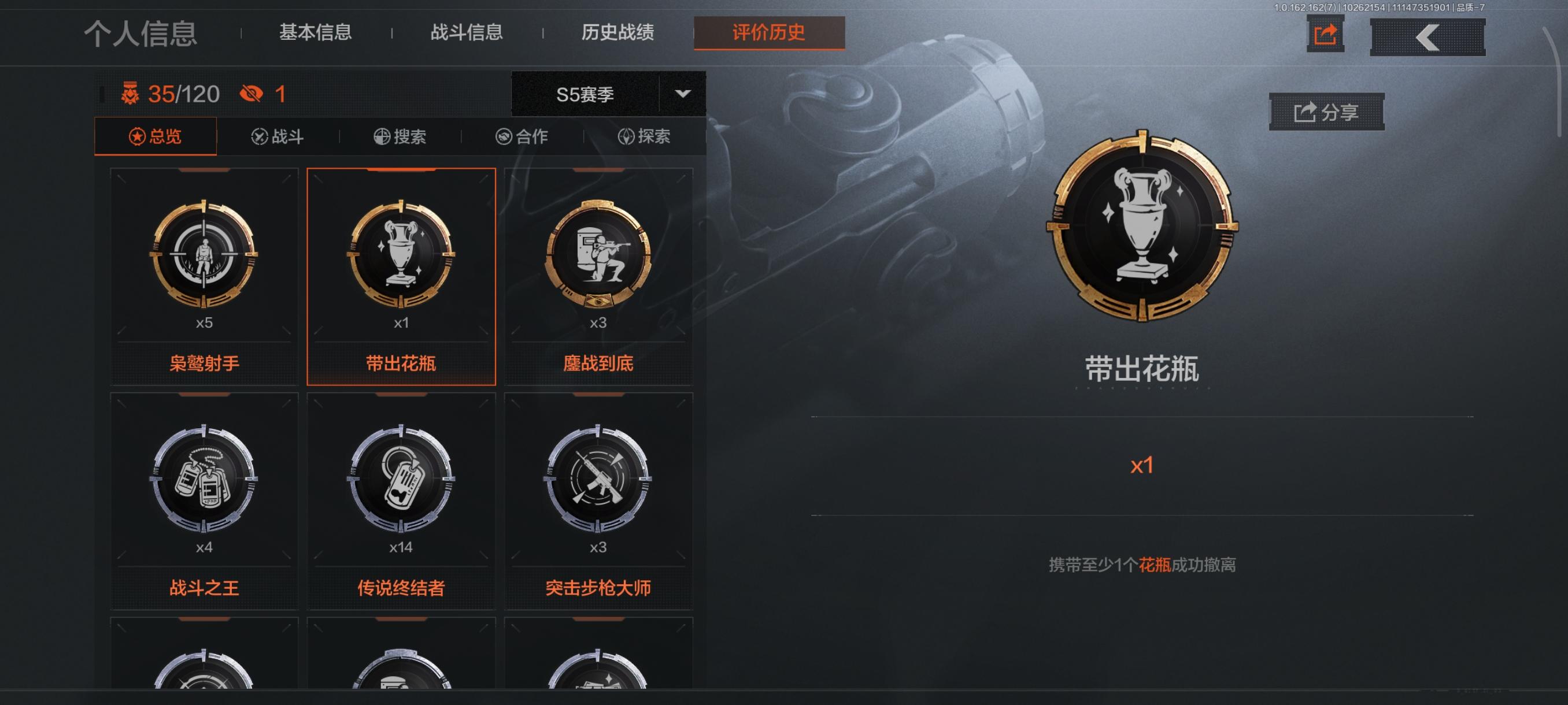Select the 鏖战到底 shield badge
Viewport: 1568px width, 705px height.
pos(598,277)
